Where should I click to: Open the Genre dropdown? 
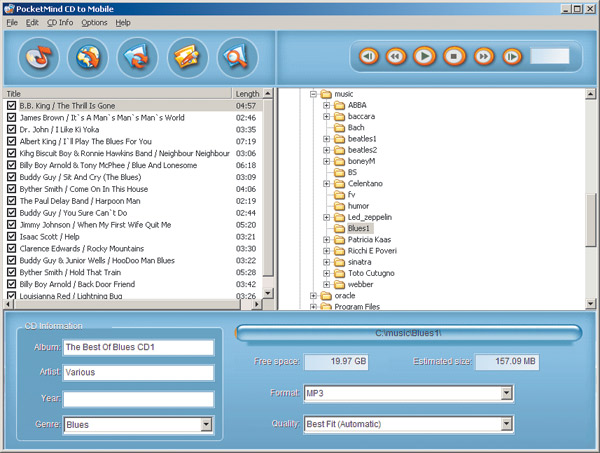click(206, 425)
